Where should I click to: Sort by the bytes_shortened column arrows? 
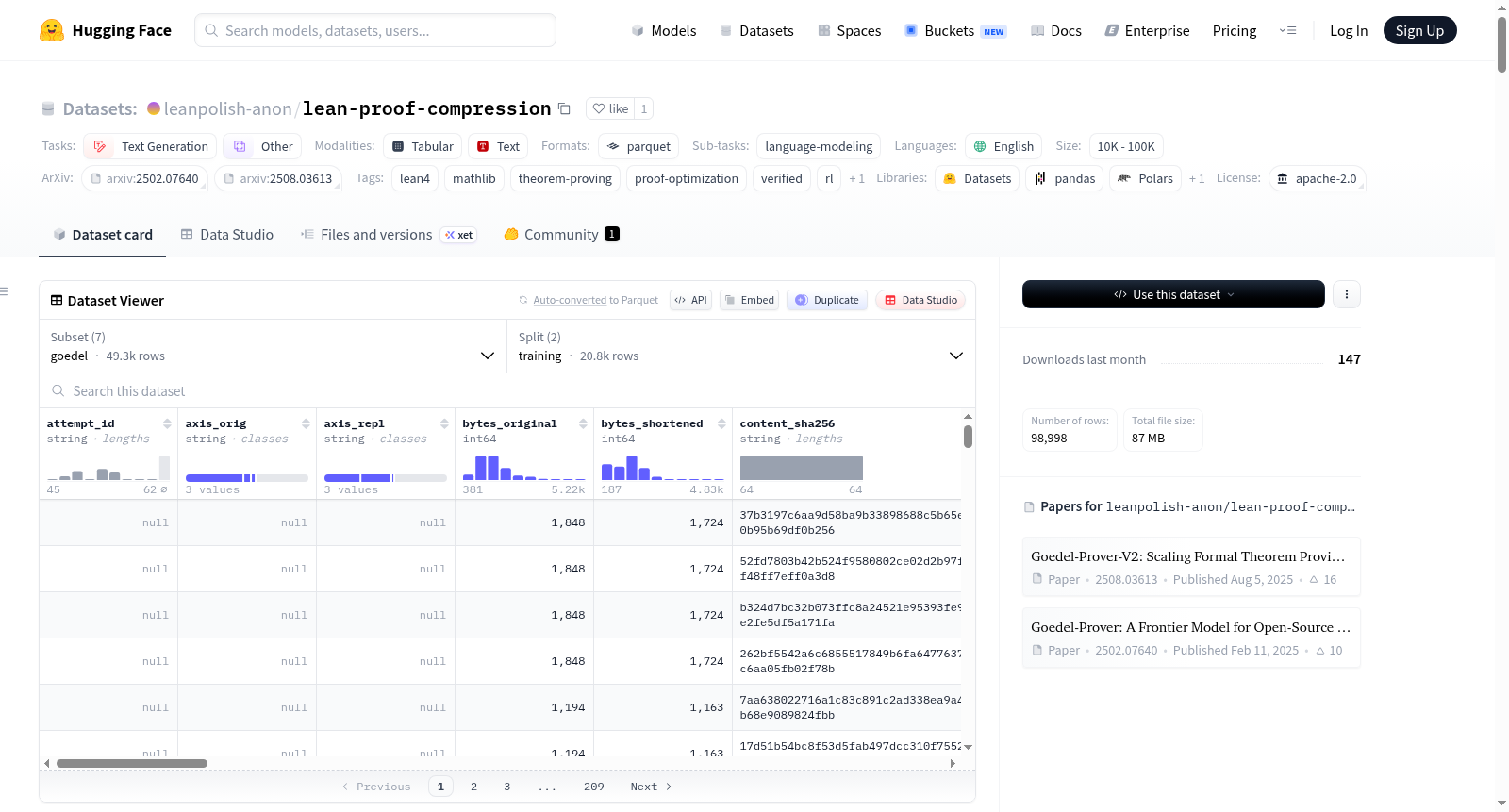tap(721, 423)
